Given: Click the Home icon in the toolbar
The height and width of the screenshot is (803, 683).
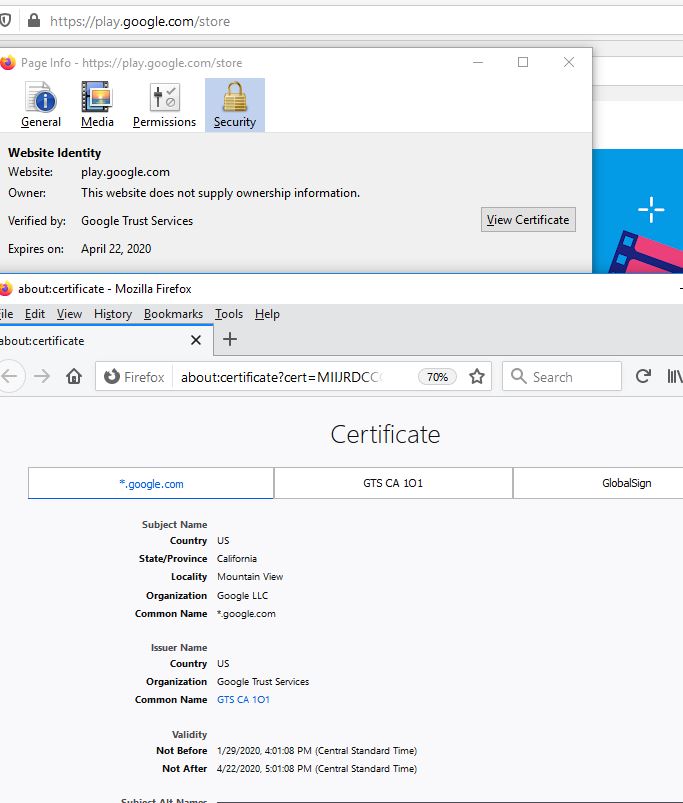Looking at the screenshot, I should (x=73, y=377).
